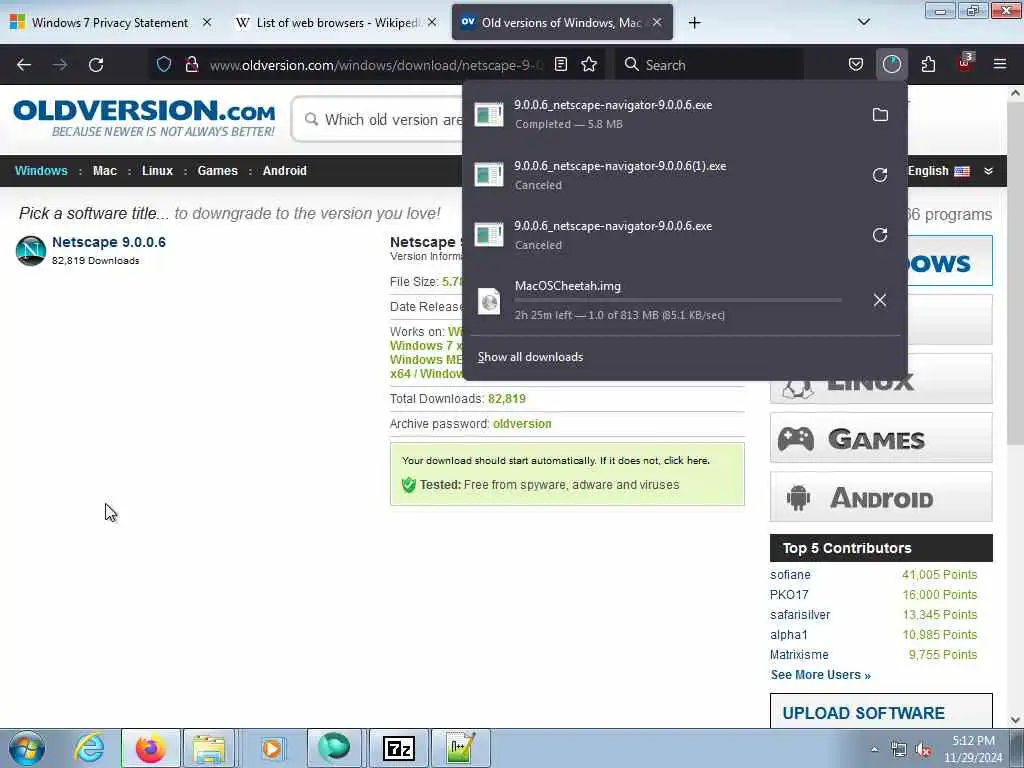Open the Pocket save icon

coord(856,65)
